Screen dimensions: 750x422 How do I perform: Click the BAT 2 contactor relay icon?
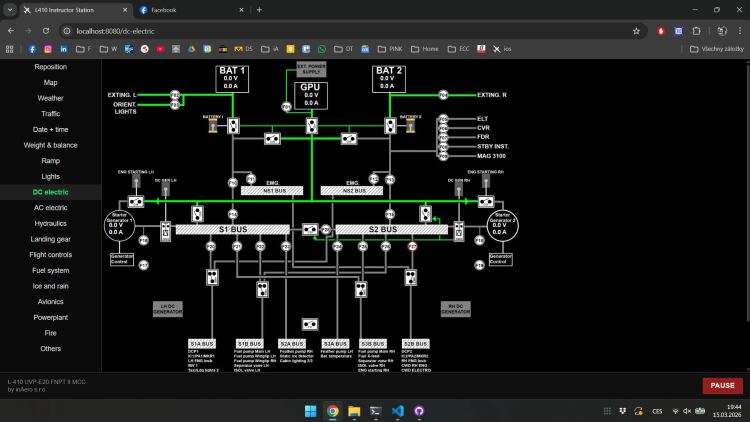click(x=389, y=125)
